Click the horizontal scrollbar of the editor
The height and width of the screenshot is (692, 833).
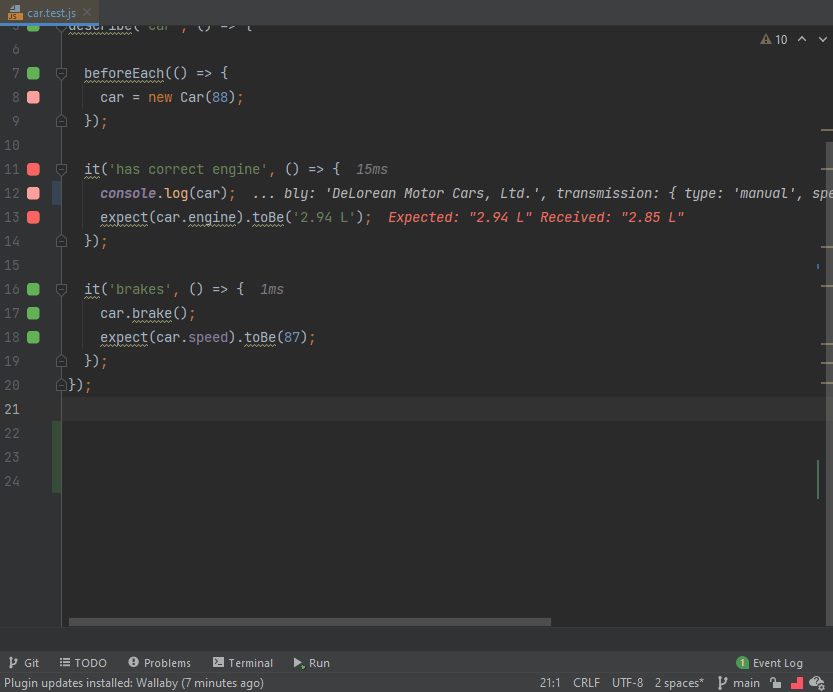[x=309, y=622]
